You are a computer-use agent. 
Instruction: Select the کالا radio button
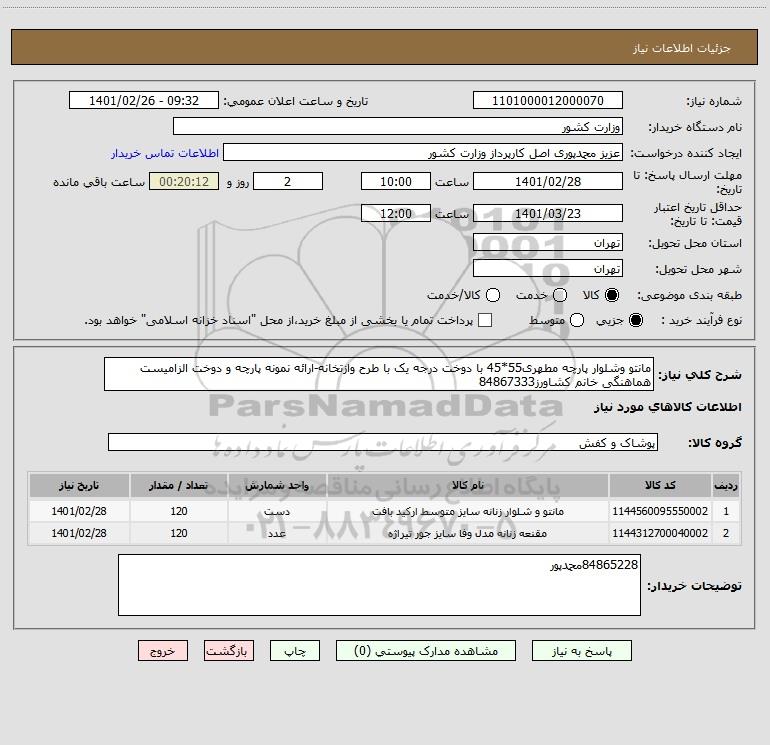click(612, 295)
